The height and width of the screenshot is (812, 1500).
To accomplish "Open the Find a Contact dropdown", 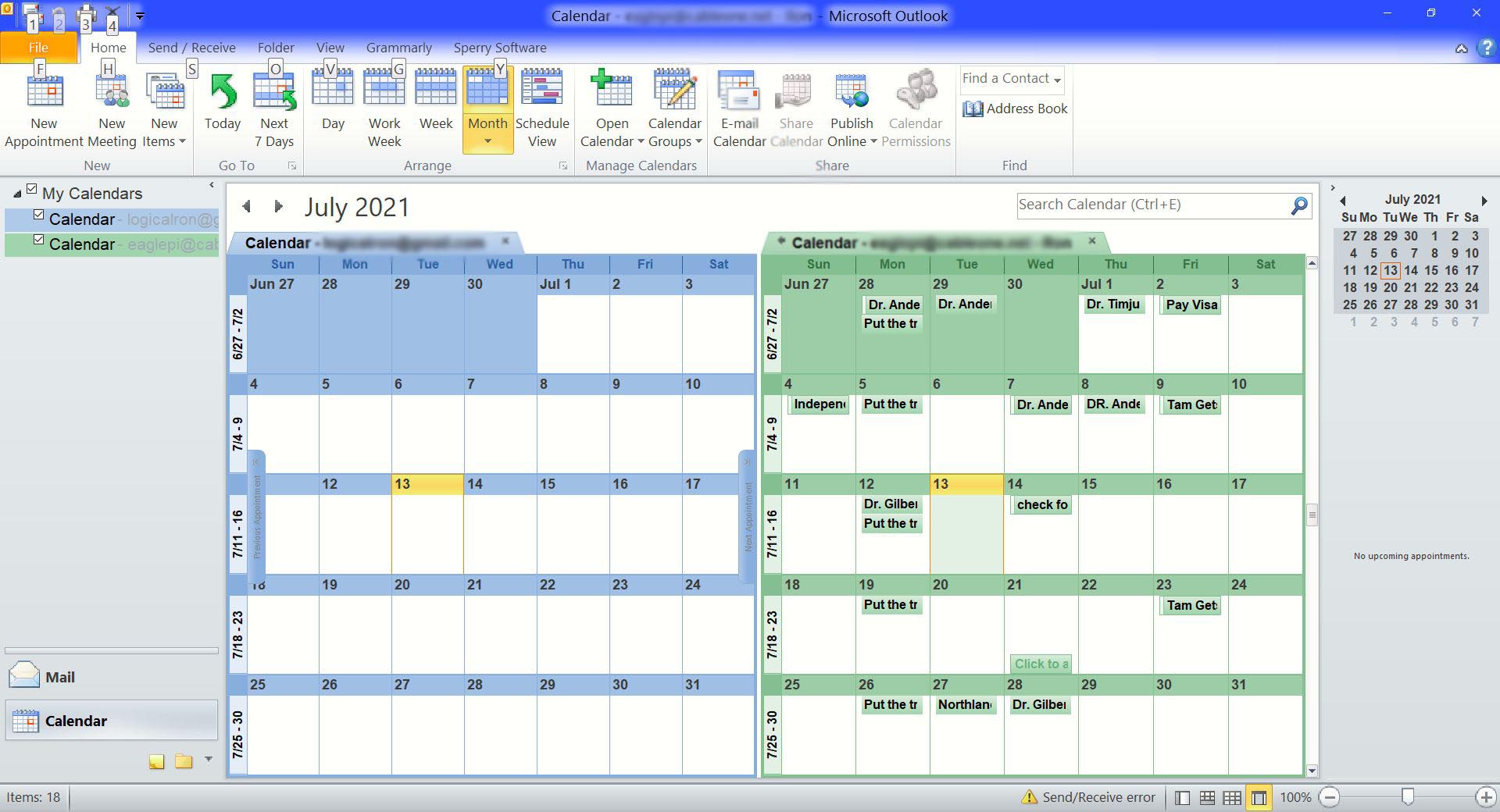I will tap(1059, 79).
